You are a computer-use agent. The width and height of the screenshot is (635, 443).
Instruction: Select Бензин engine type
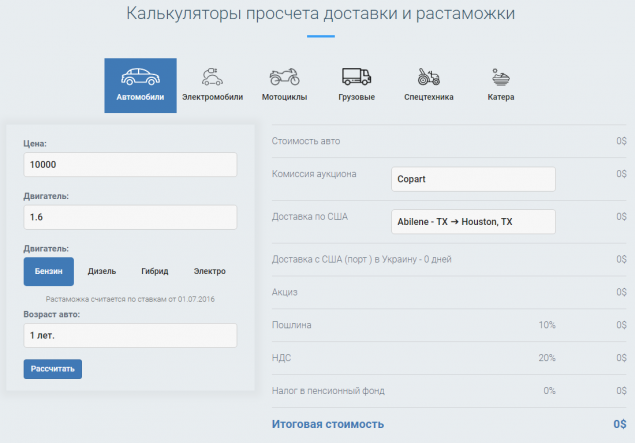[49, 271]
